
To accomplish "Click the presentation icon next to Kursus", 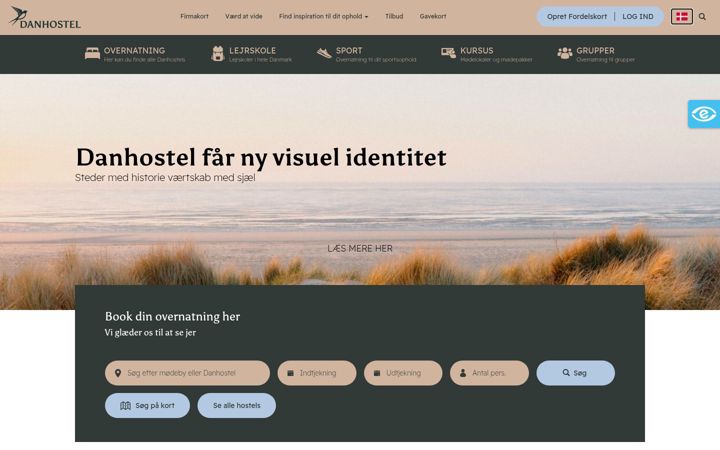I will pyautogui.click(x=448, y=53).
